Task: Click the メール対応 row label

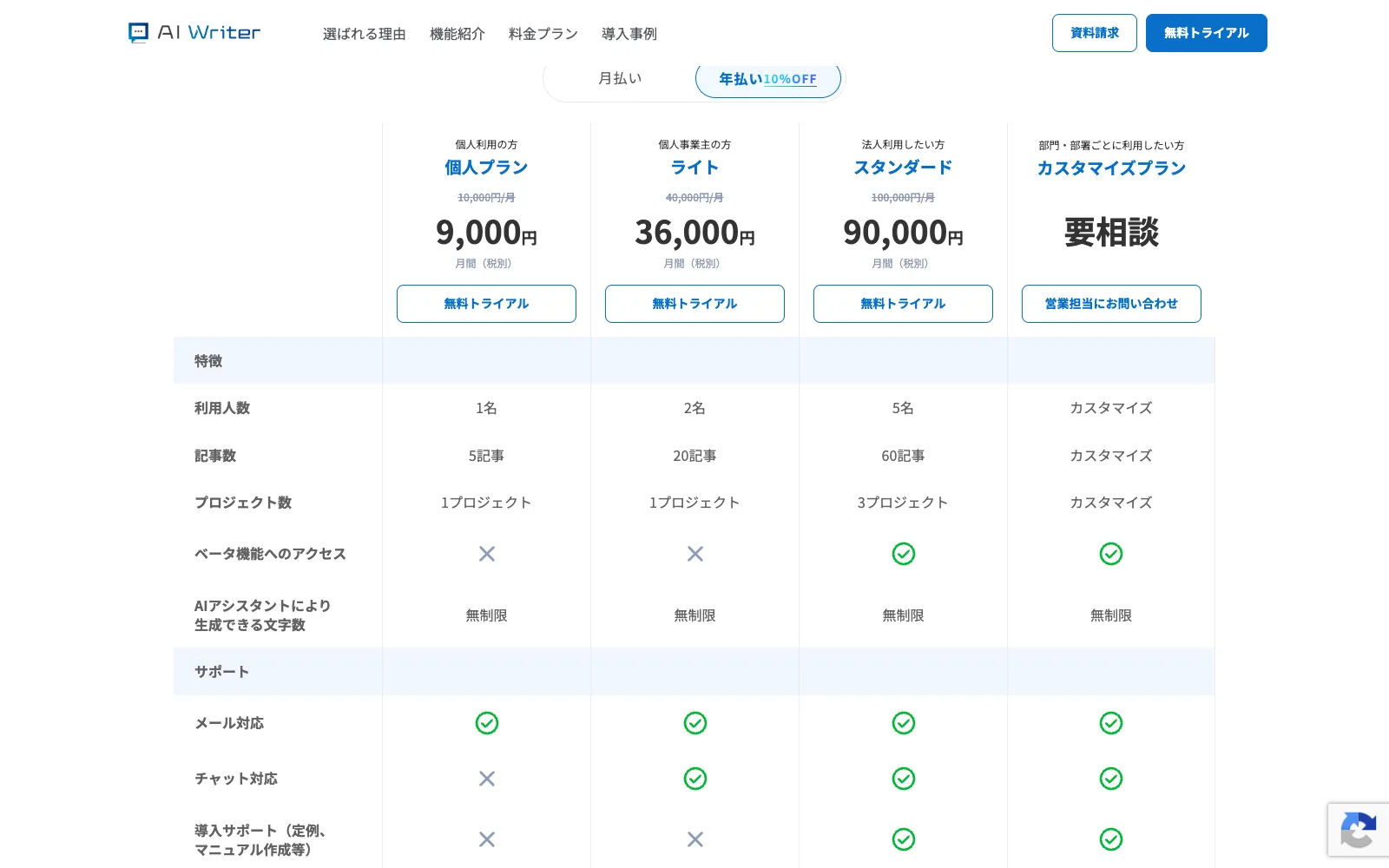Action: 229,723
